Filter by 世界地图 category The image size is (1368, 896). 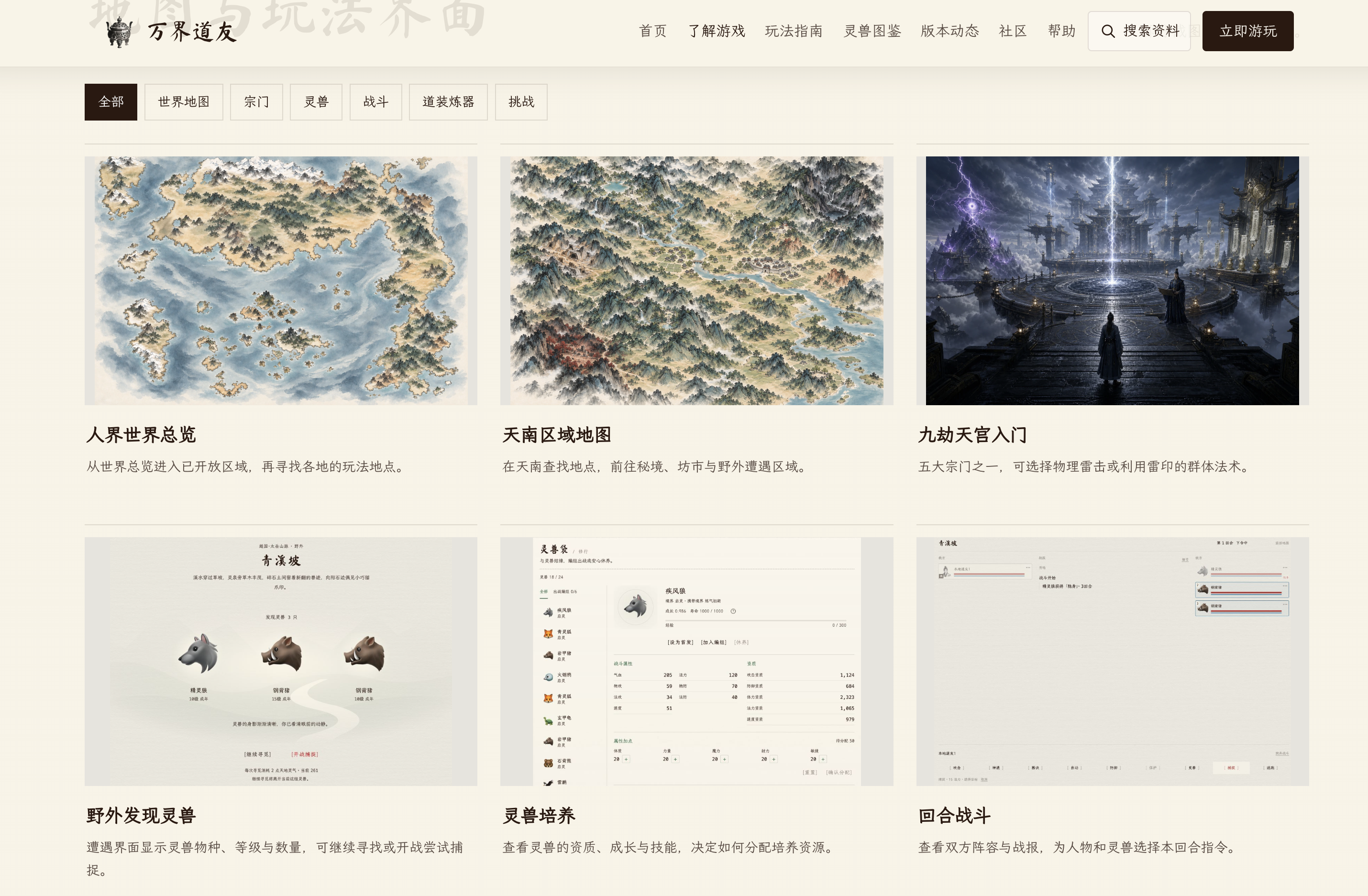[184, 102]
